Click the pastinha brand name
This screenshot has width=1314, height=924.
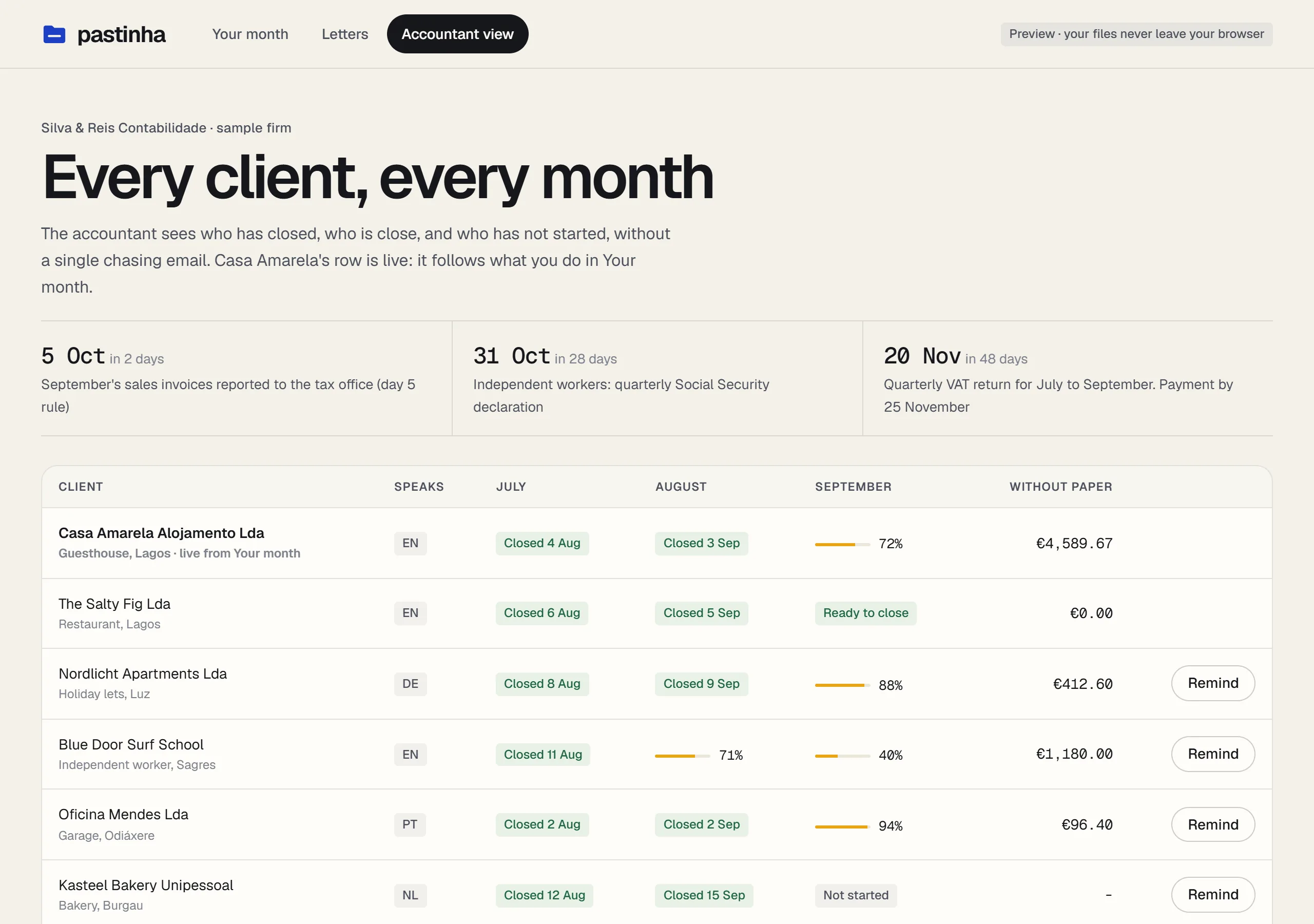tap(121, 34)
